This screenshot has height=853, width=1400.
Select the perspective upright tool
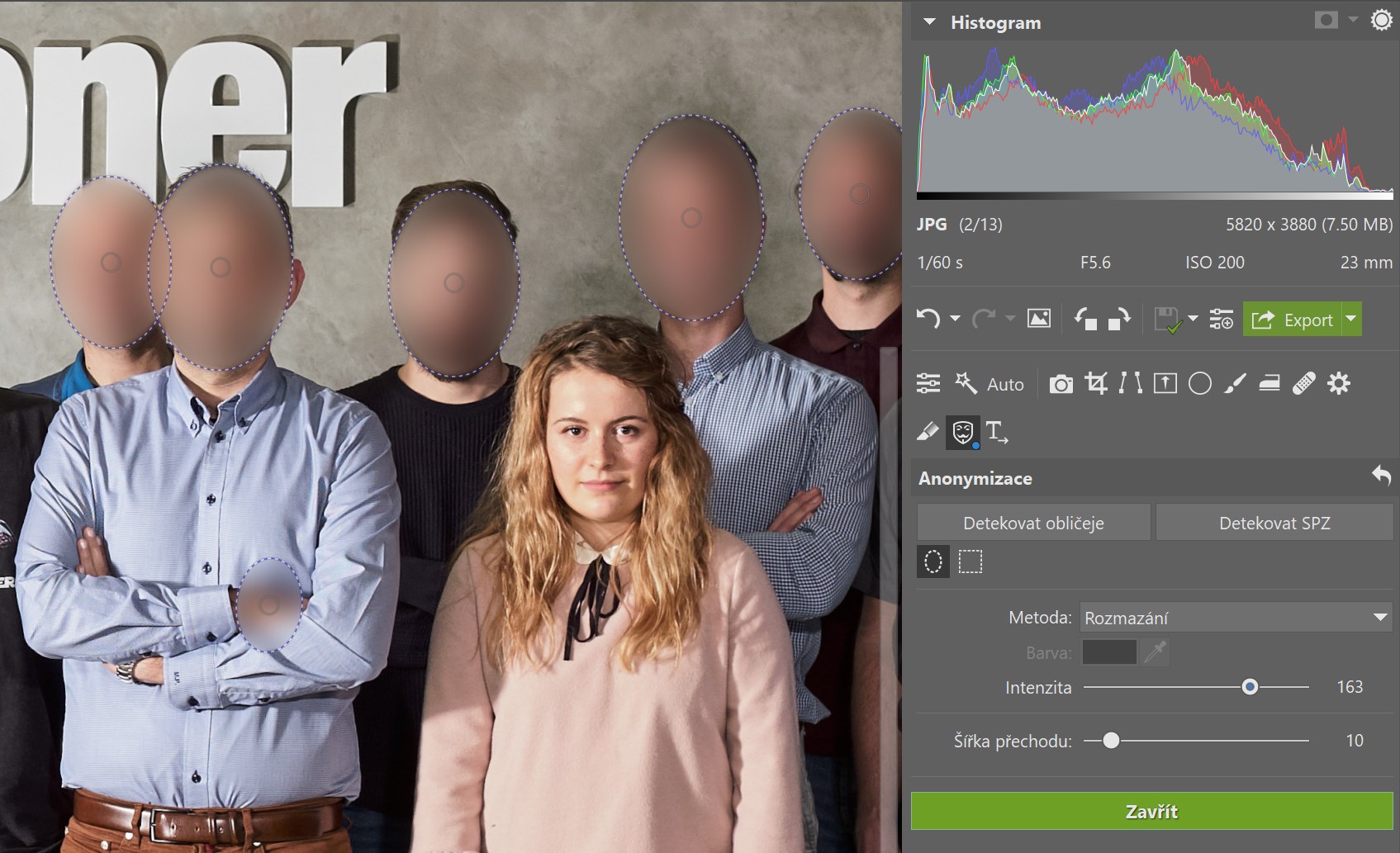point(1165,383)
